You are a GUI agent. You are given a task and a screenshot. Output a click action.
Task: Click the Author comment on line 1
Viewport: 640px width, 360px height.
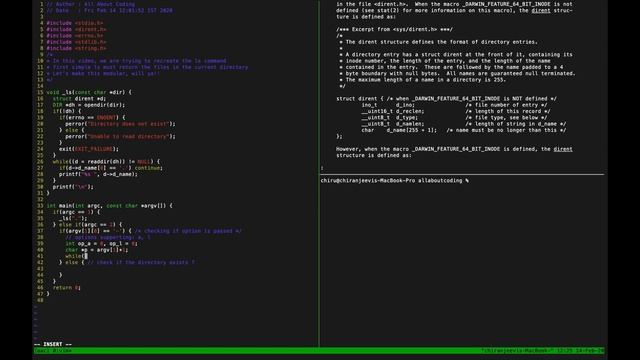(x=91, y=4)
